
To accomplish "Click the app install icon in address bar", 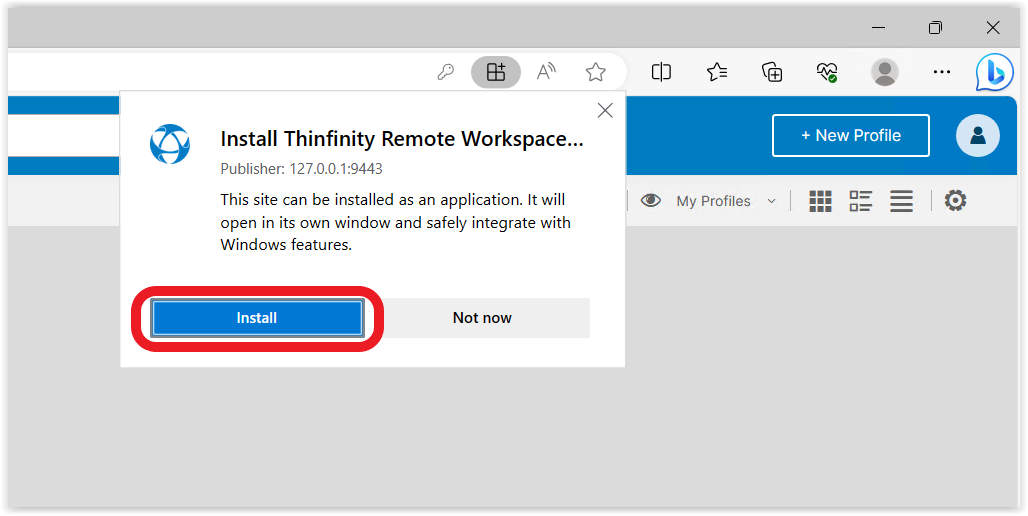I will (x=496, y=72).
